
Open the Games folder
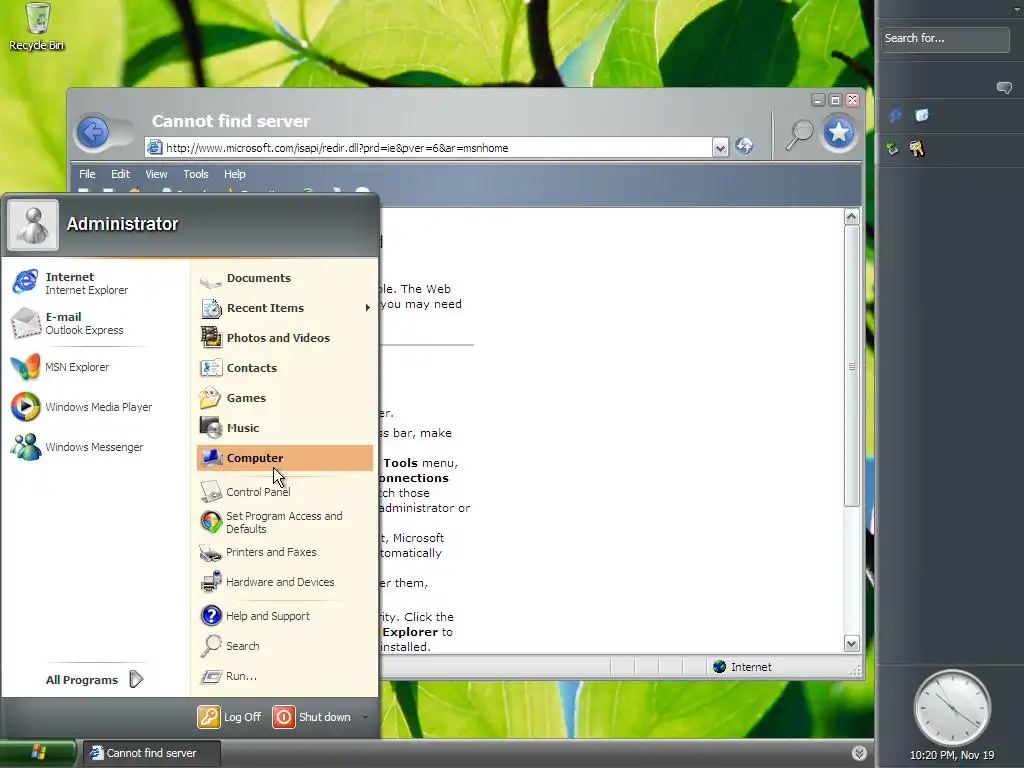(285, 398)
